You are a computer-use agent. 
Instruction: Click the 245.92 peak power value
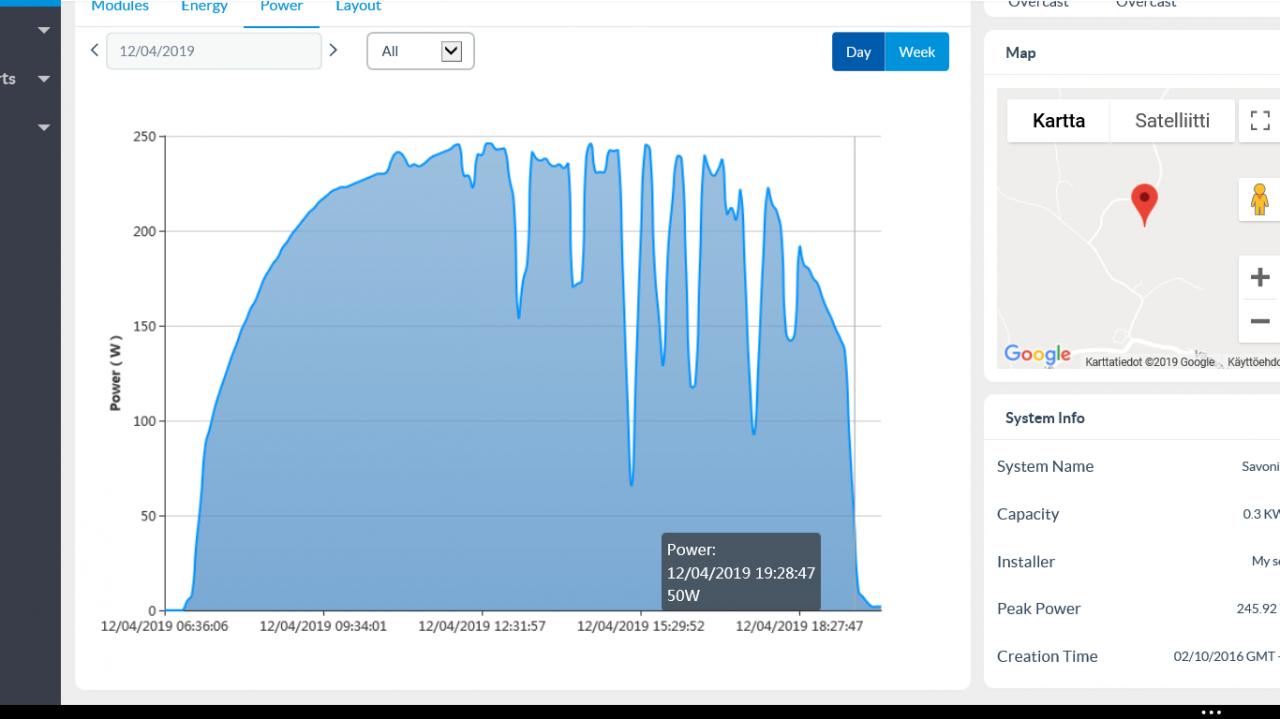1257,608
